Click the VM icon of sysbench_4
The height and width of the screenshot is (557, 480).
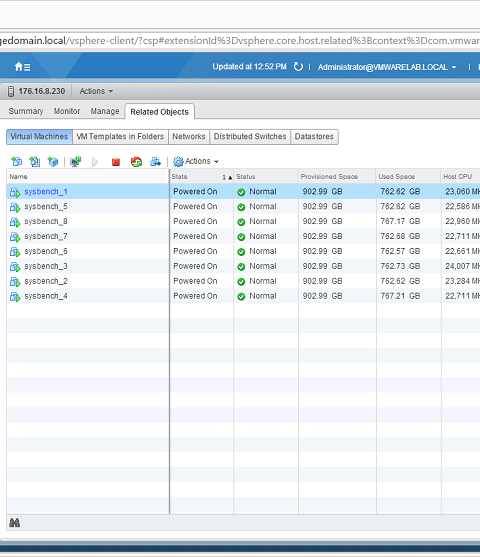tap(15, 297)
